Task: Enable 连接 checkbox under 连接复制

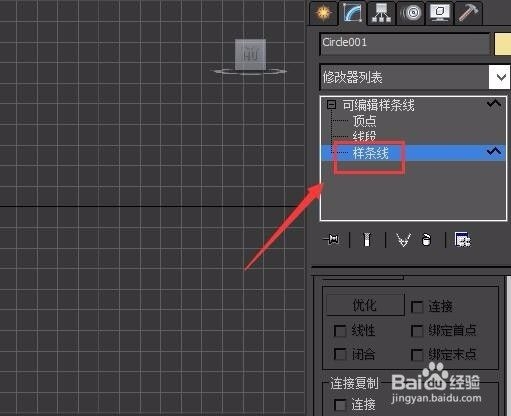Action: pyautogui.click(x=340, y=405)
